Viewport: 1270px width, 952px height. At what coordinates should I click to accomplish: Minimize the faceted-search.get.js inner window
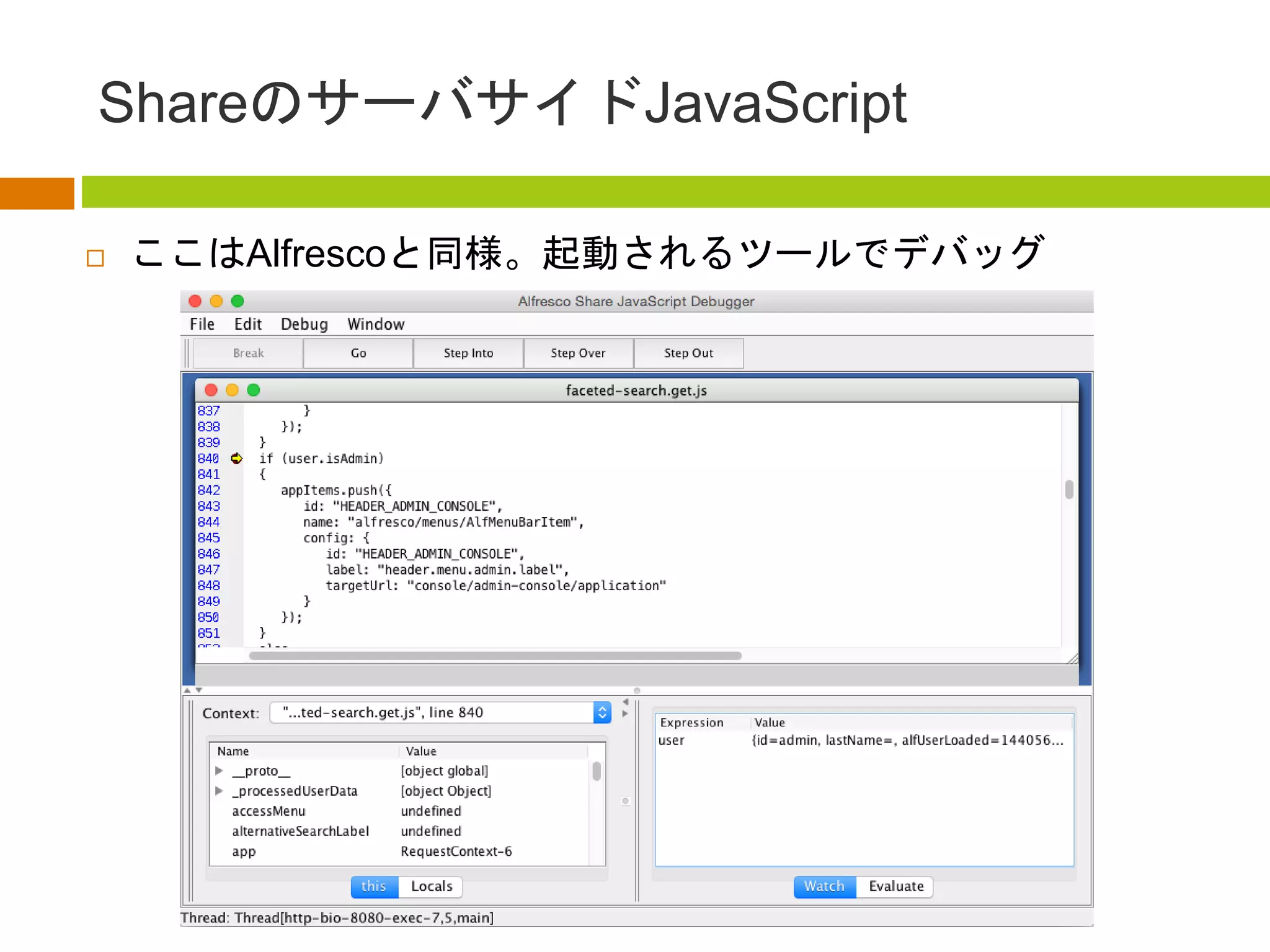[232, 390]
